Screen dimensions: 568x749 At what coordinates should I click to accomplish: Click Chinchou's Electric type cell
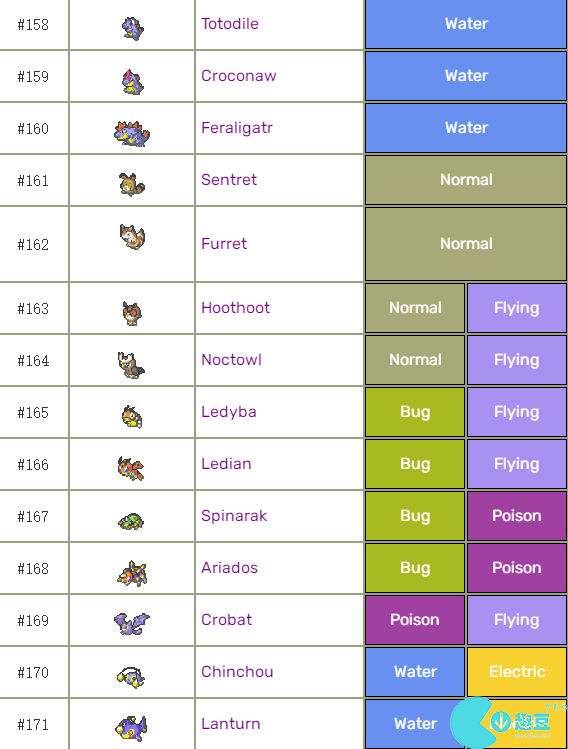point(517,672)
